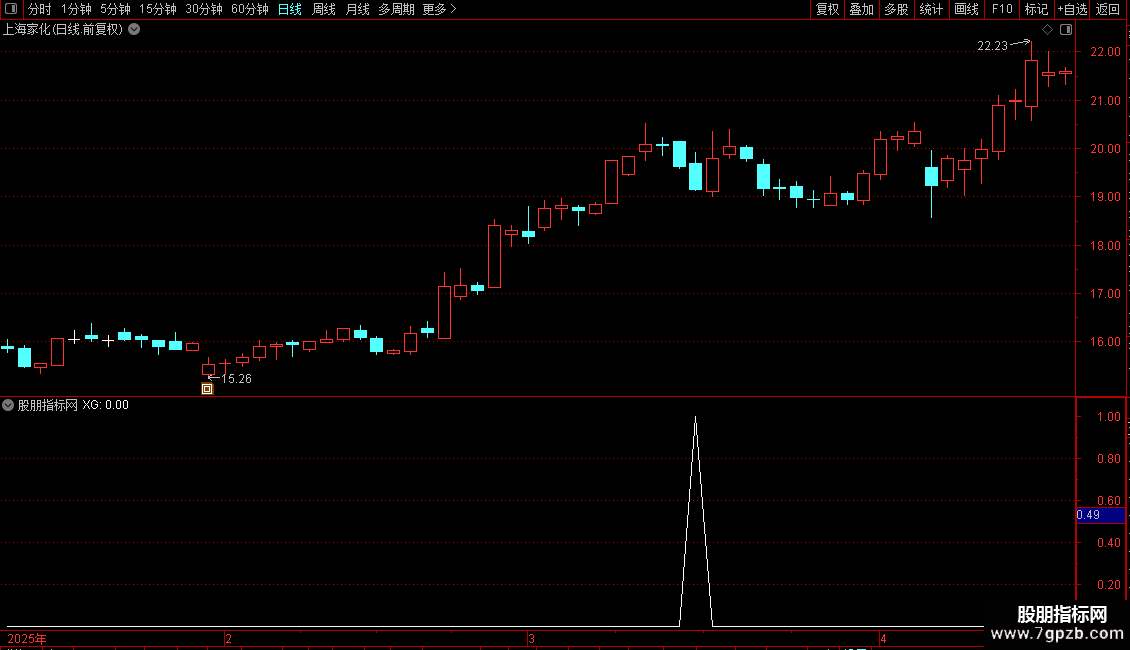Click the 上海家化(日线.前复权) title label
Screen dimensions: 1130x650
[x=63, y=30]
